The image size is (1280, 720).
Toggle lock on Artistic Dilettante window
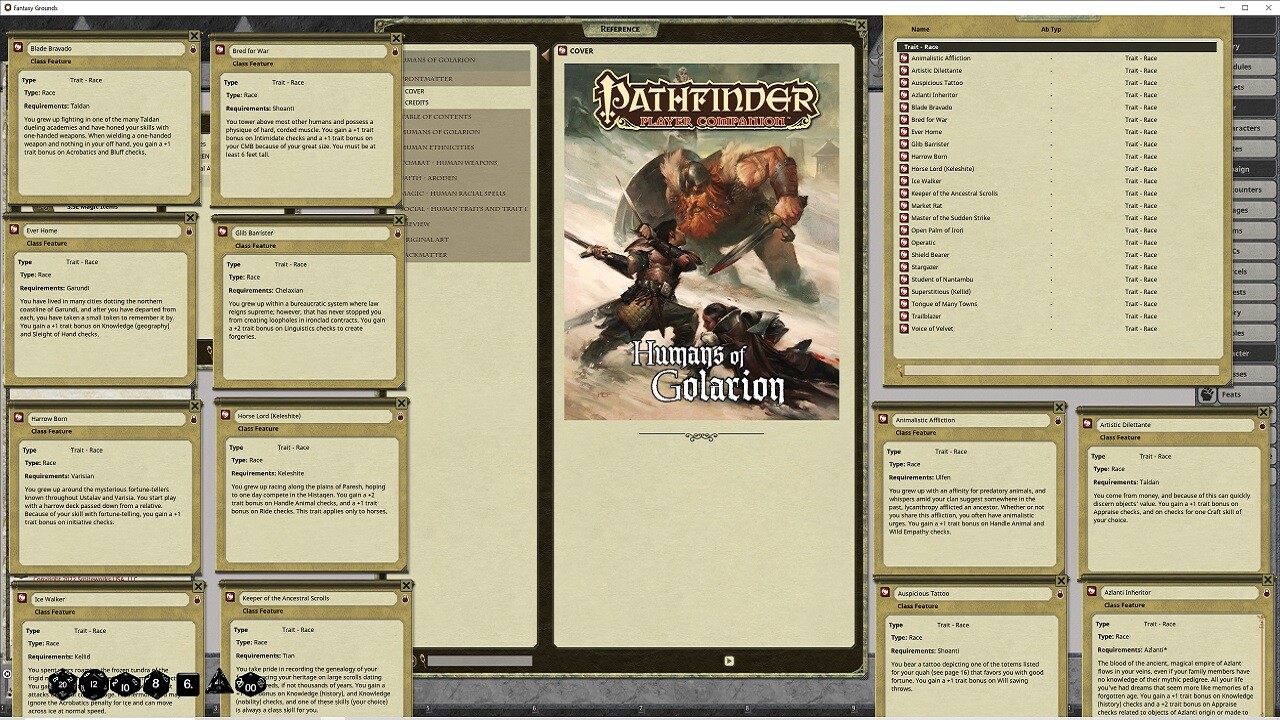pyautogui.click(x=1260, y=426)
